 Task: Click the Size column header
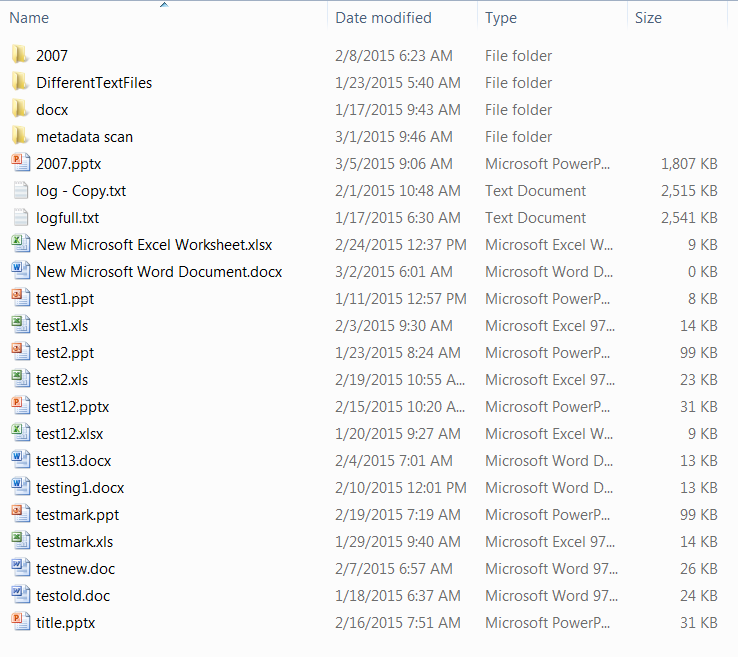pyautogui.click(x=648, y=18)
